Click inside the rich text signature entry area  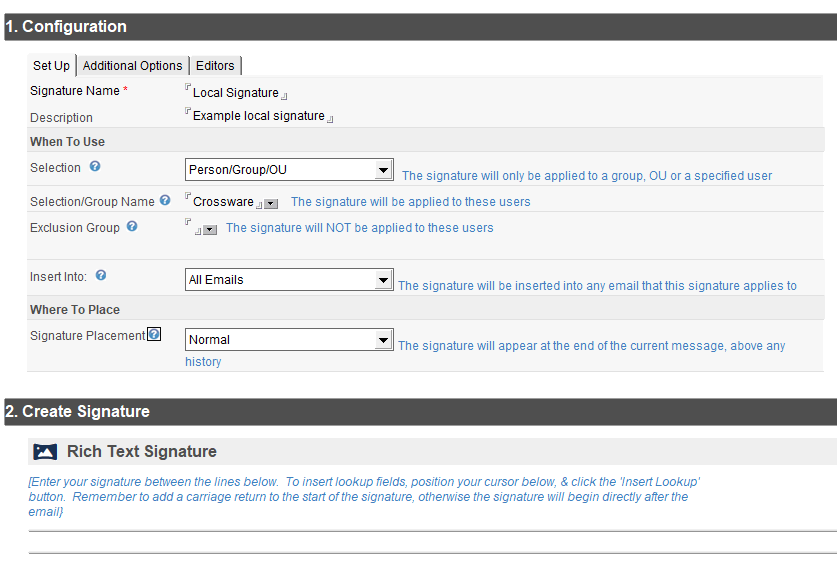point(430,542)
